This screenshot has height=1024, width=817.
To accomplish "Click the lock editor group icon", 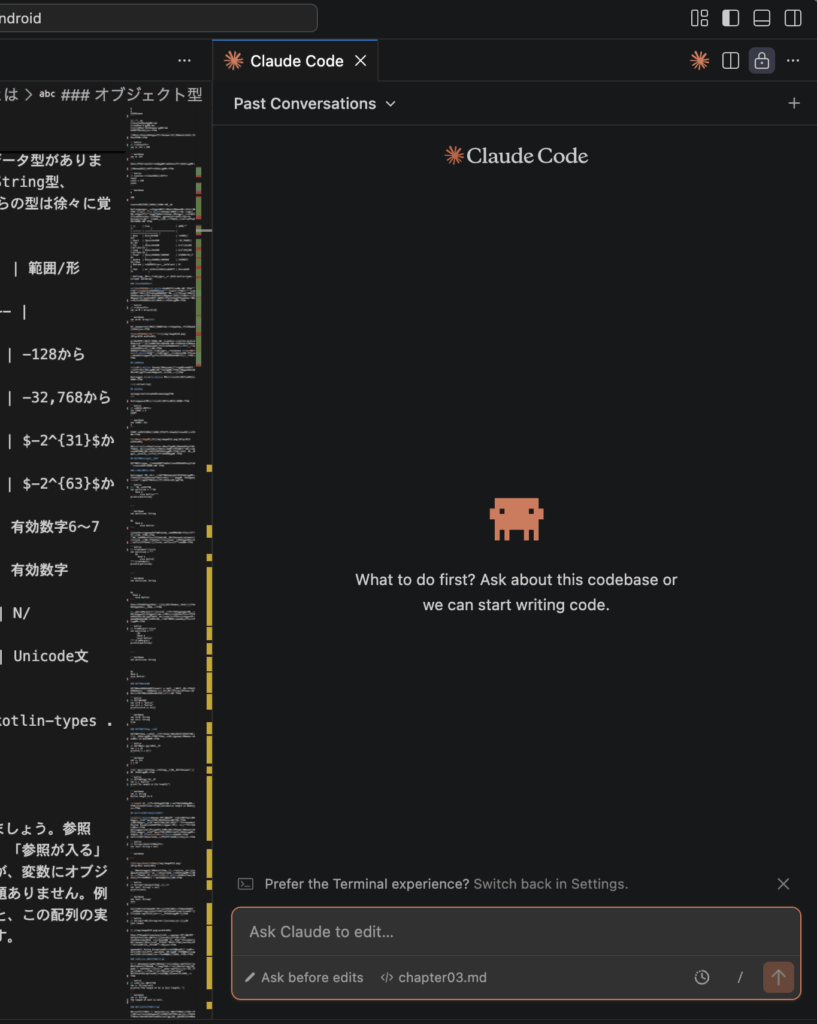I will point(762,61).
